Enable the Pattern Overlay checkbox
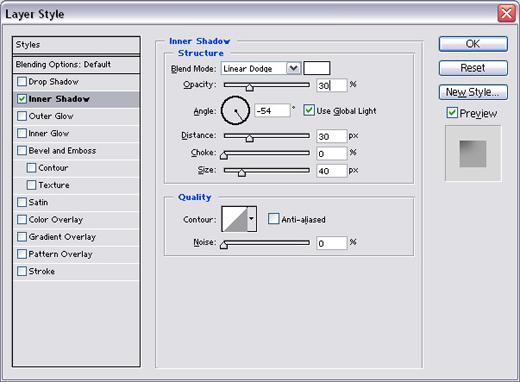Image resolution: width=520 pixels, height=382 pixels. pyautogui.click(x=22, y=254)
